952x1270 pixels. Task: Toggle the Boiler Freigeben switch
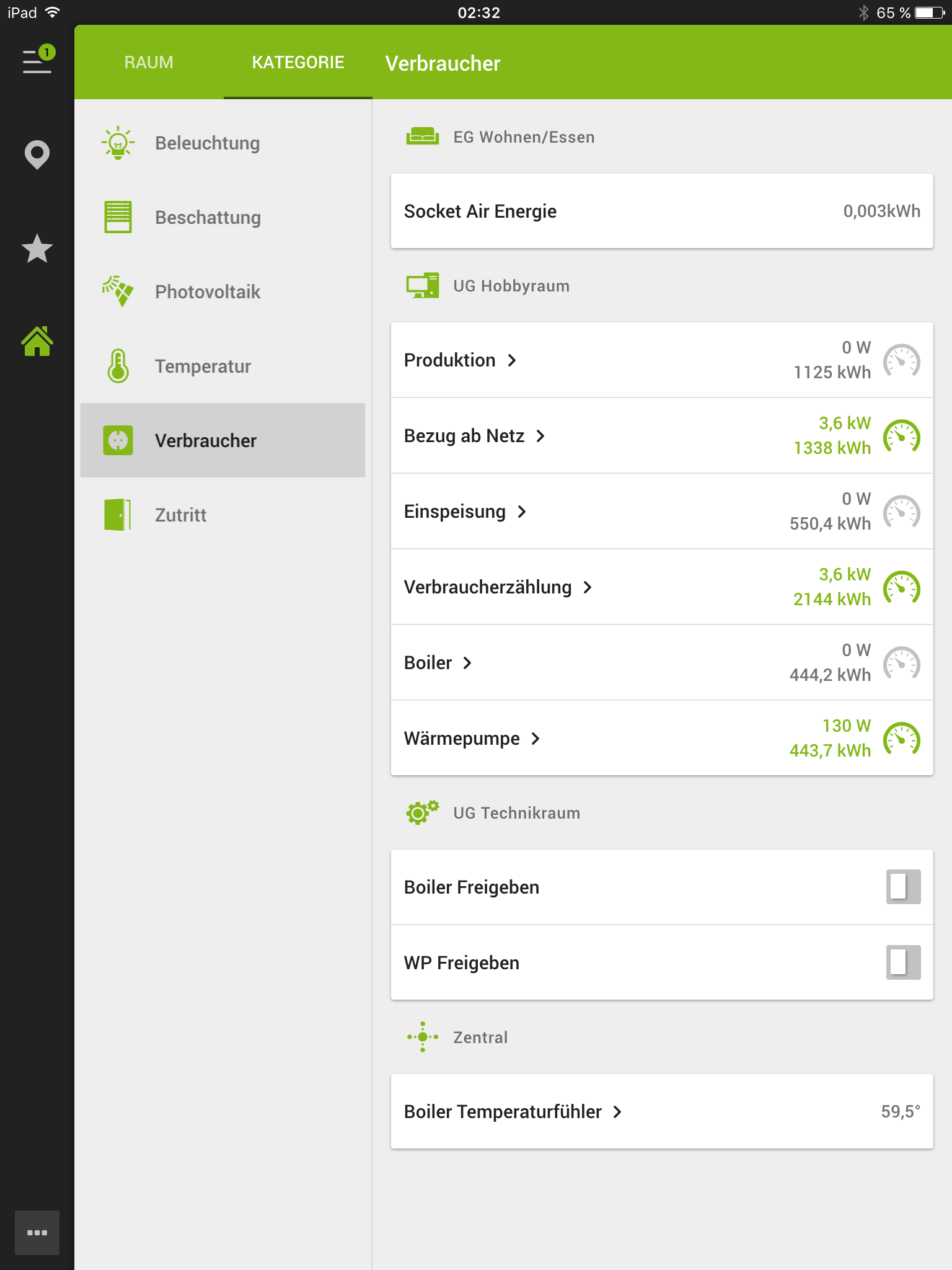coord(902,887)
